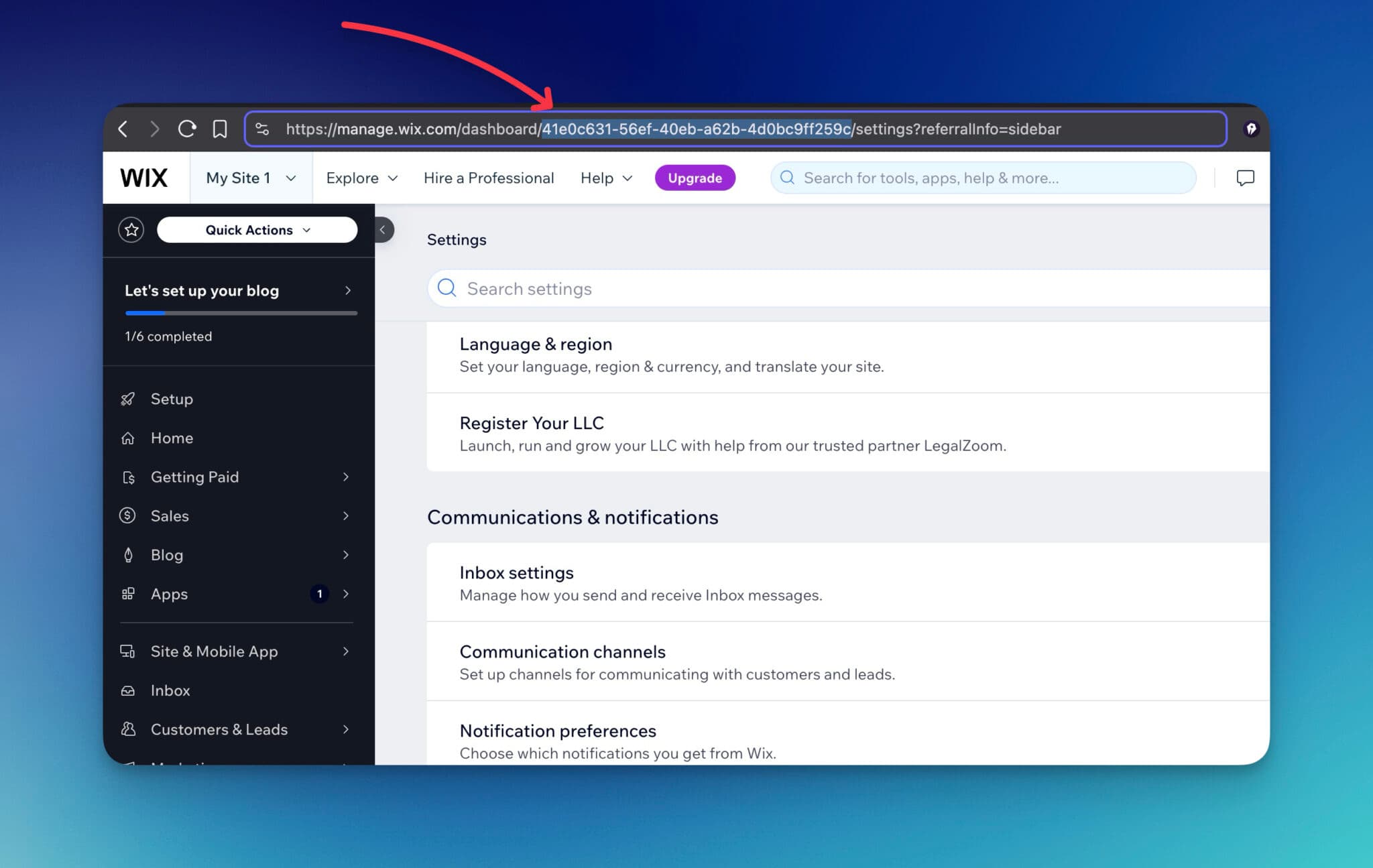1373x868 pixels.
Task: Select Inbox from sidebar menu
Action: [170, 690]
